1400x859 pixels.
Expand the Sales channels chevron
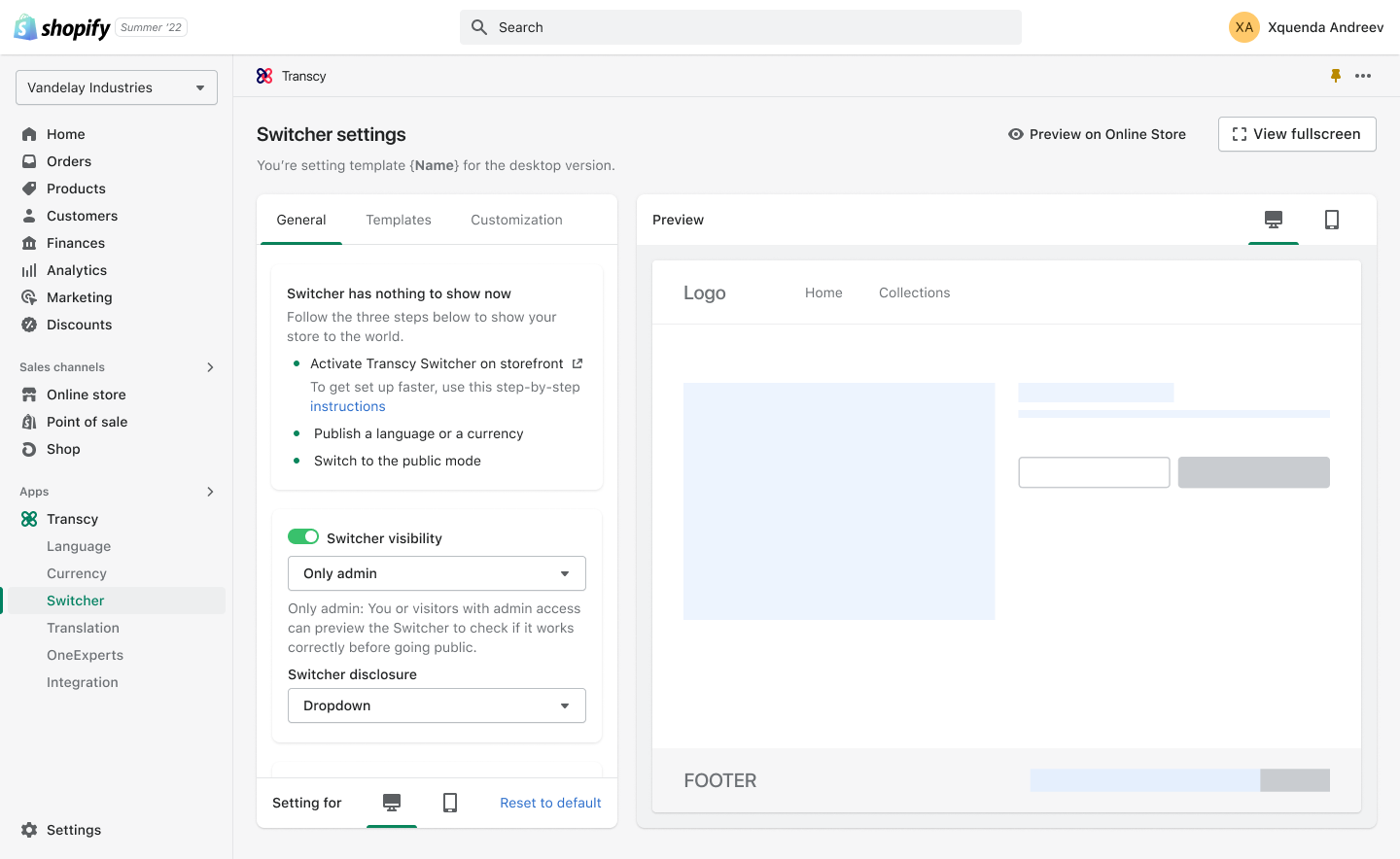click(210, 367)
